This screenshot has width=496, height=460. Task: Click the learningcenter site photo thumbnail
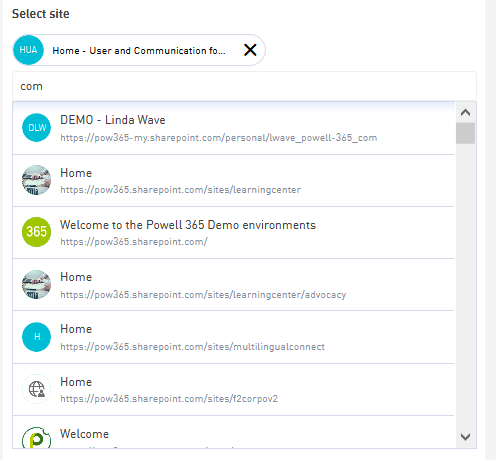[x=36, y=180]
